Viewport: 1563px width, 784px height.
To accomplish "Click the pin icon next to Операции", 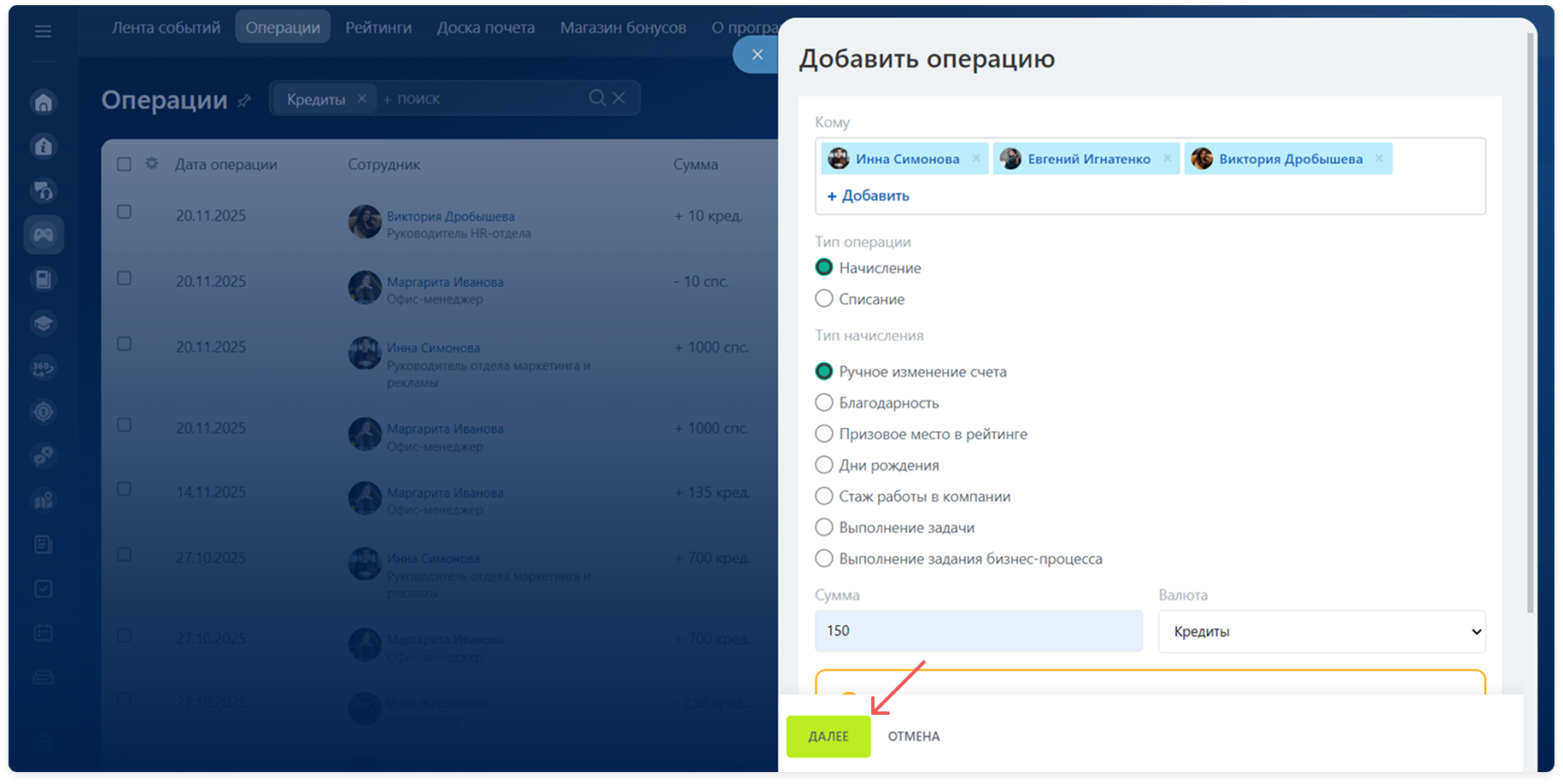I will point(244,101).
